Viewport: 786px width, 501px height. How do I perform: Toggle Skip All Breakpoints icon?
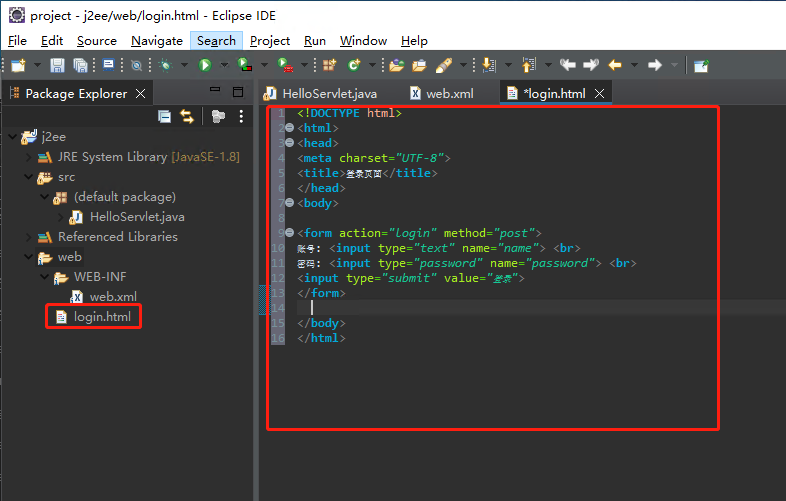[x=136, y=65]
